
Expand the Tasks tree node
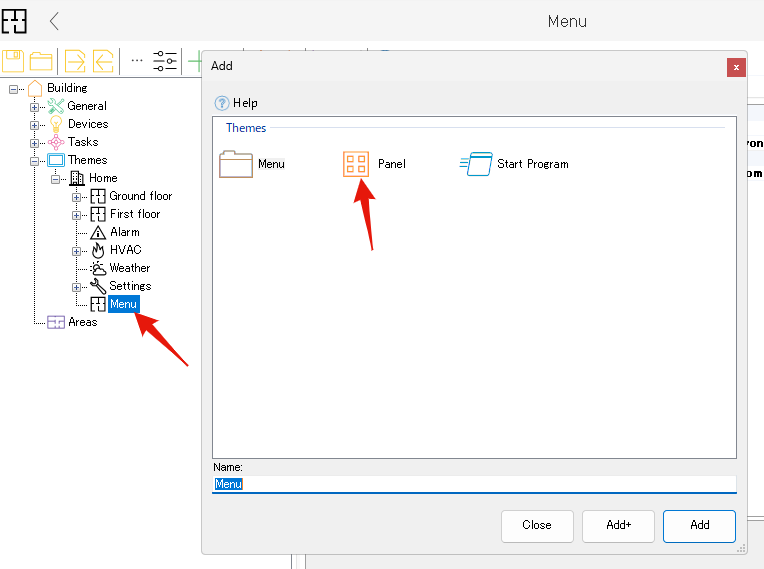tap(34, 143)
